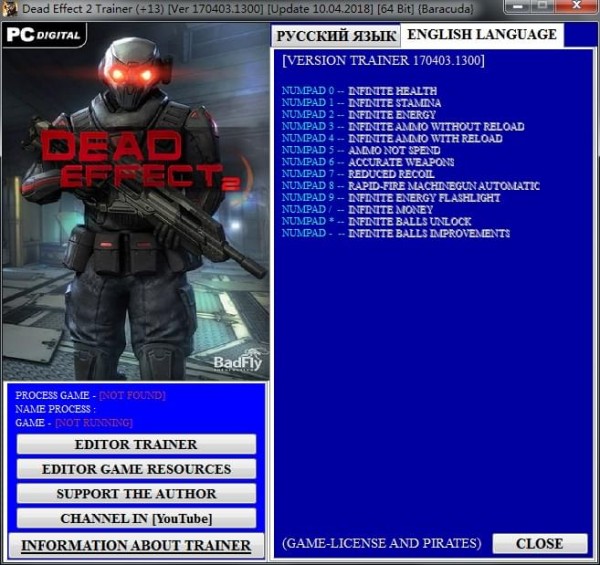Click the PC DIGITAL badge
The height and width of the screenshot is (565, 600).
(44, 35)
